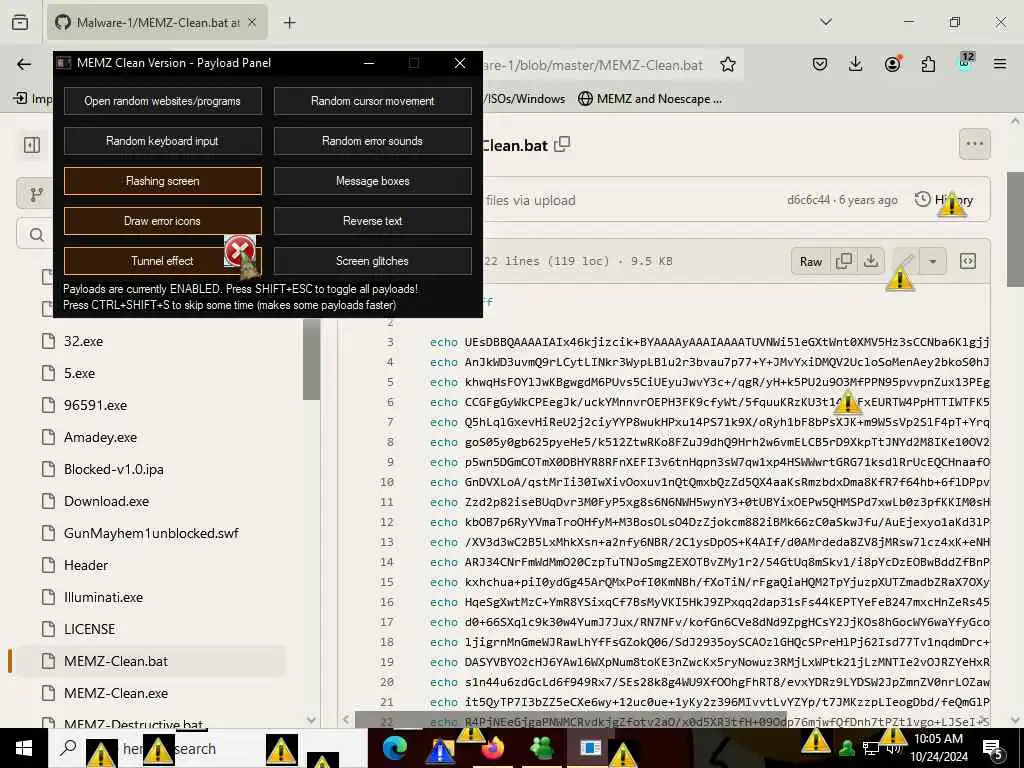Toggle the Reverse text payload
The height and width of the screenshot is (768, 1024).
point(372,221)
